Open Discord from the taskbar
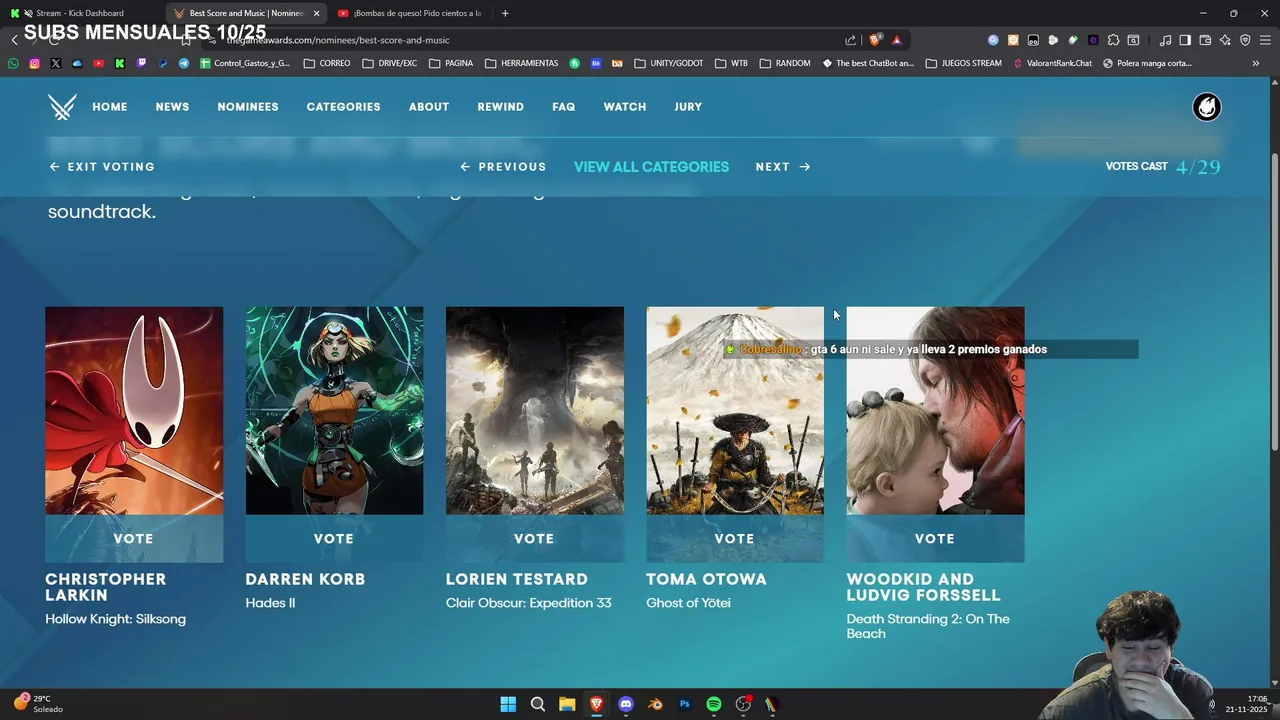 click(626, 704)
